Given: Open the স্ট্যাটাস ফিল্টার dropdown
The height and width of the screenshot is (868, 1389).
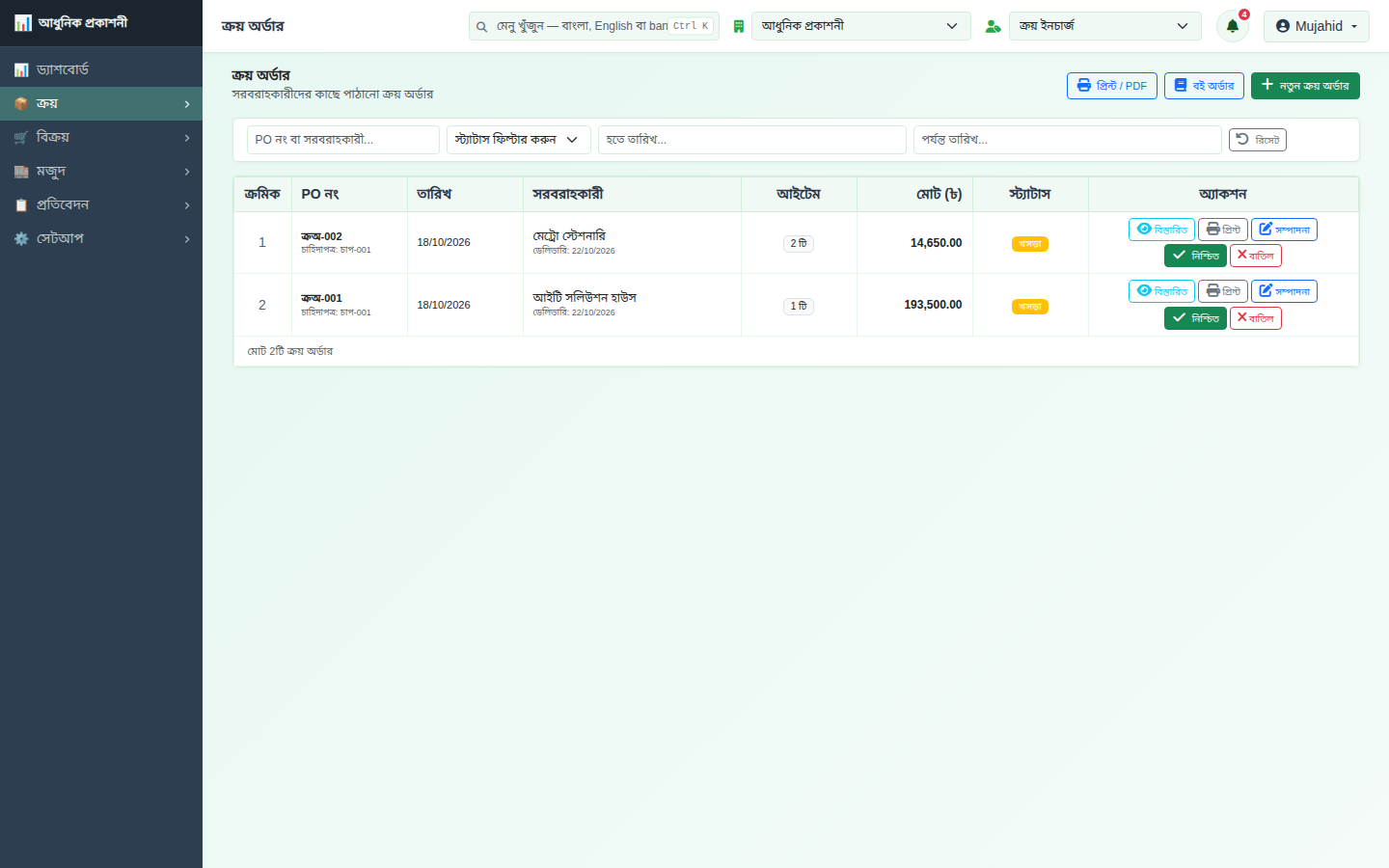Looking at the screenshot, I should [x=518, y=140].
